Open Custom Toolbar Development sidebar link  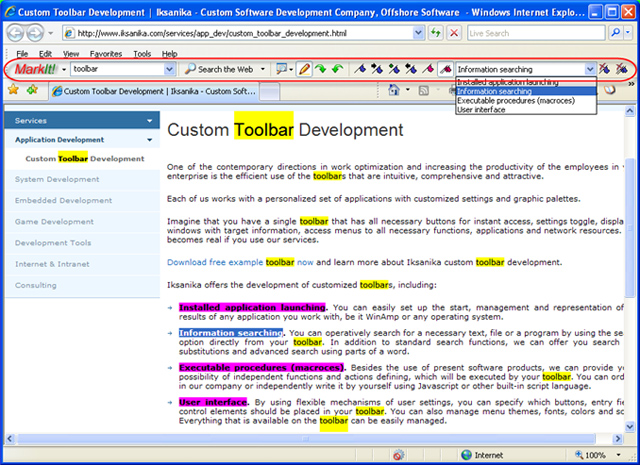(84, 159)
